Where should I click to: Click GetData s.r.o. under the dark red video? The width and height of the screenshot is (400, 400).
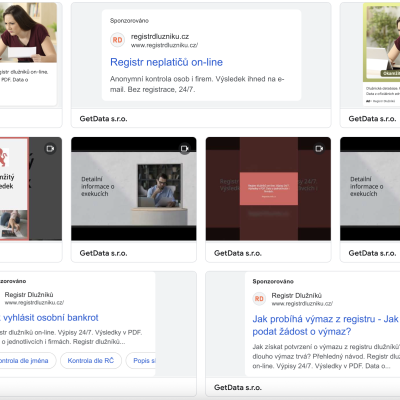pos(238,253)
